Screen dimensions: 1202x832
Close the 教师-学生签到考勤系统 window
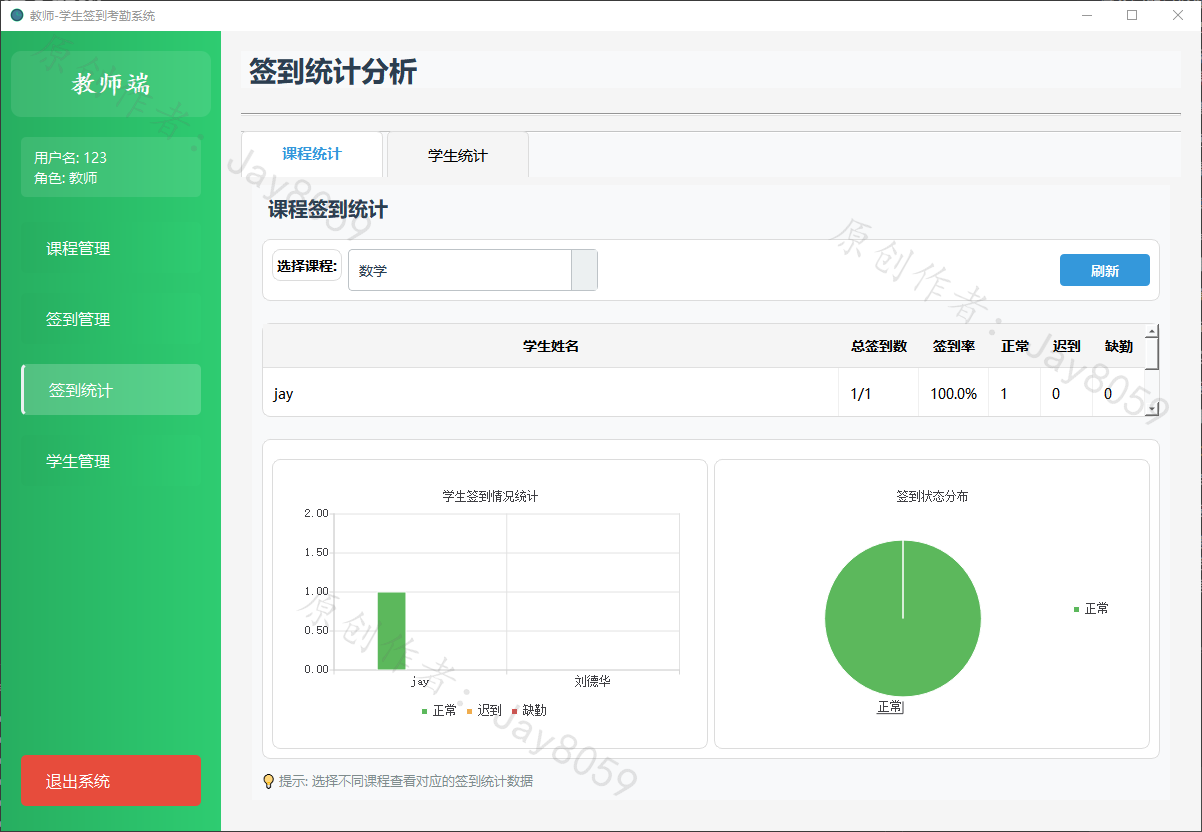[x=1178, y=15]
